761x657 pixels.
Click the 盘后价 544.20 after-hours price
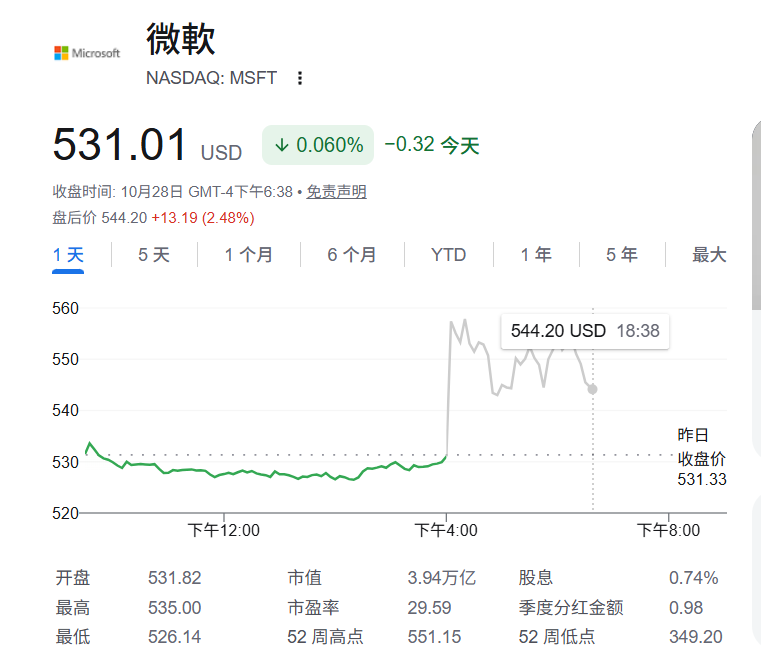99,218
